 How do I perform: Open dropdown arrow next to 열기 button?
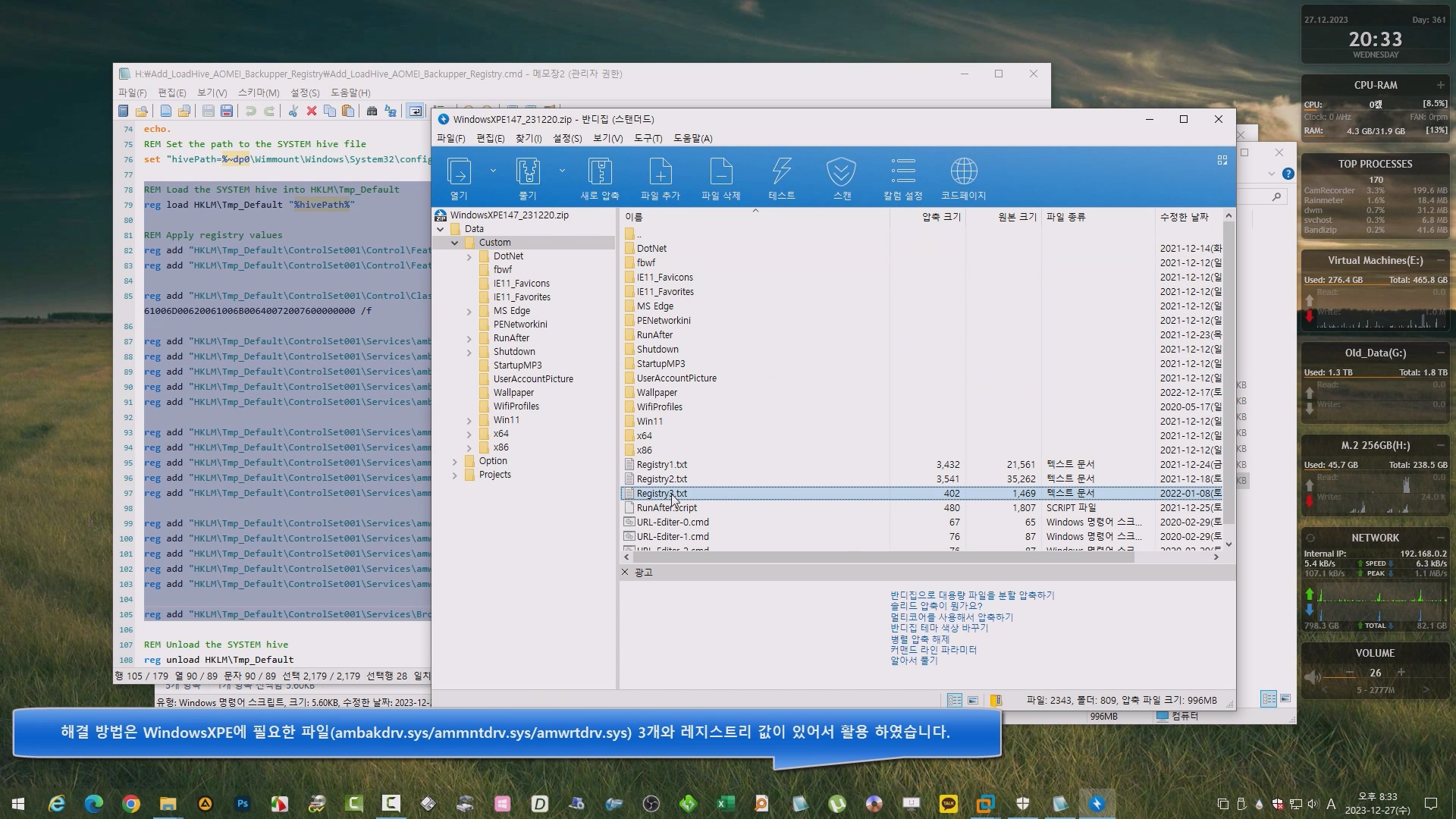[x=493, y=171]
